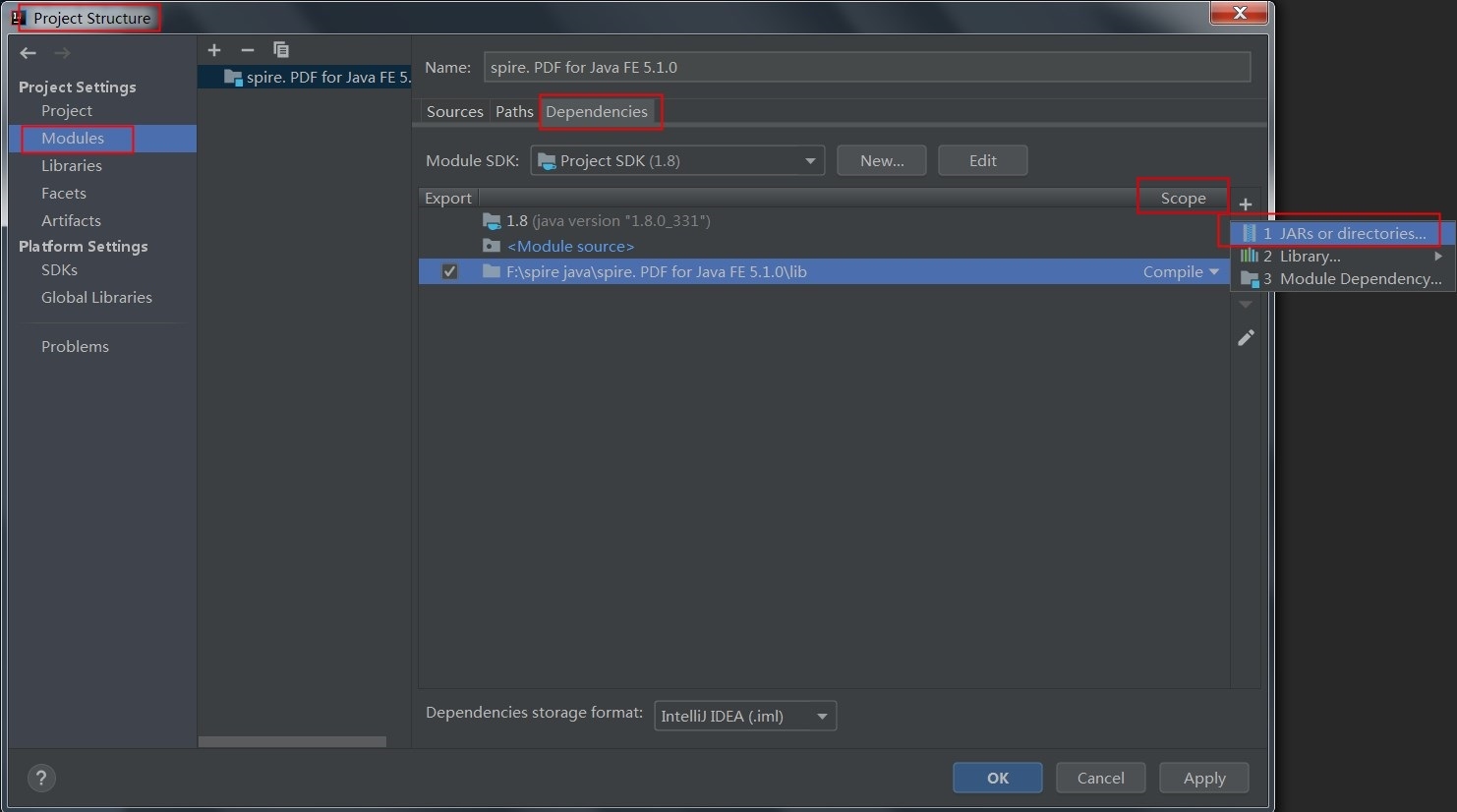Edit dependency with the pencil icon

1246,338
